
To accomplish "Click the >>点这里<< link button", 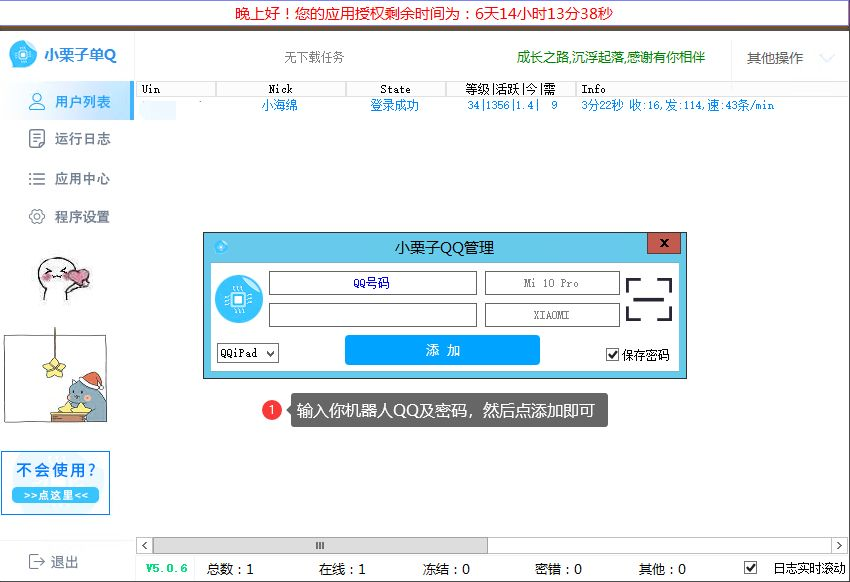I will pos(55,495).
